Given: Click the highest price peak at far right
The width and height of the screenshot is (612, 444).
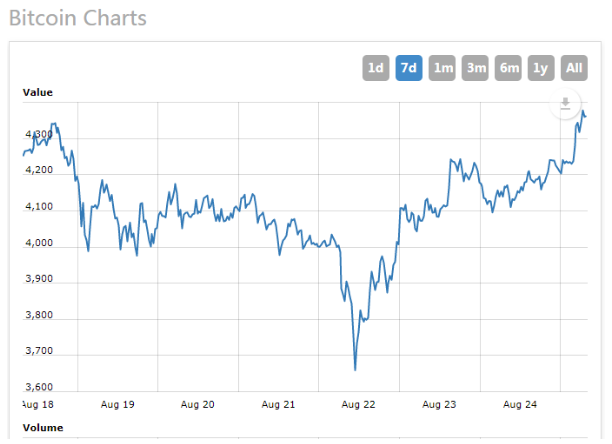Looking at the screenshot, I should [581, 112].
